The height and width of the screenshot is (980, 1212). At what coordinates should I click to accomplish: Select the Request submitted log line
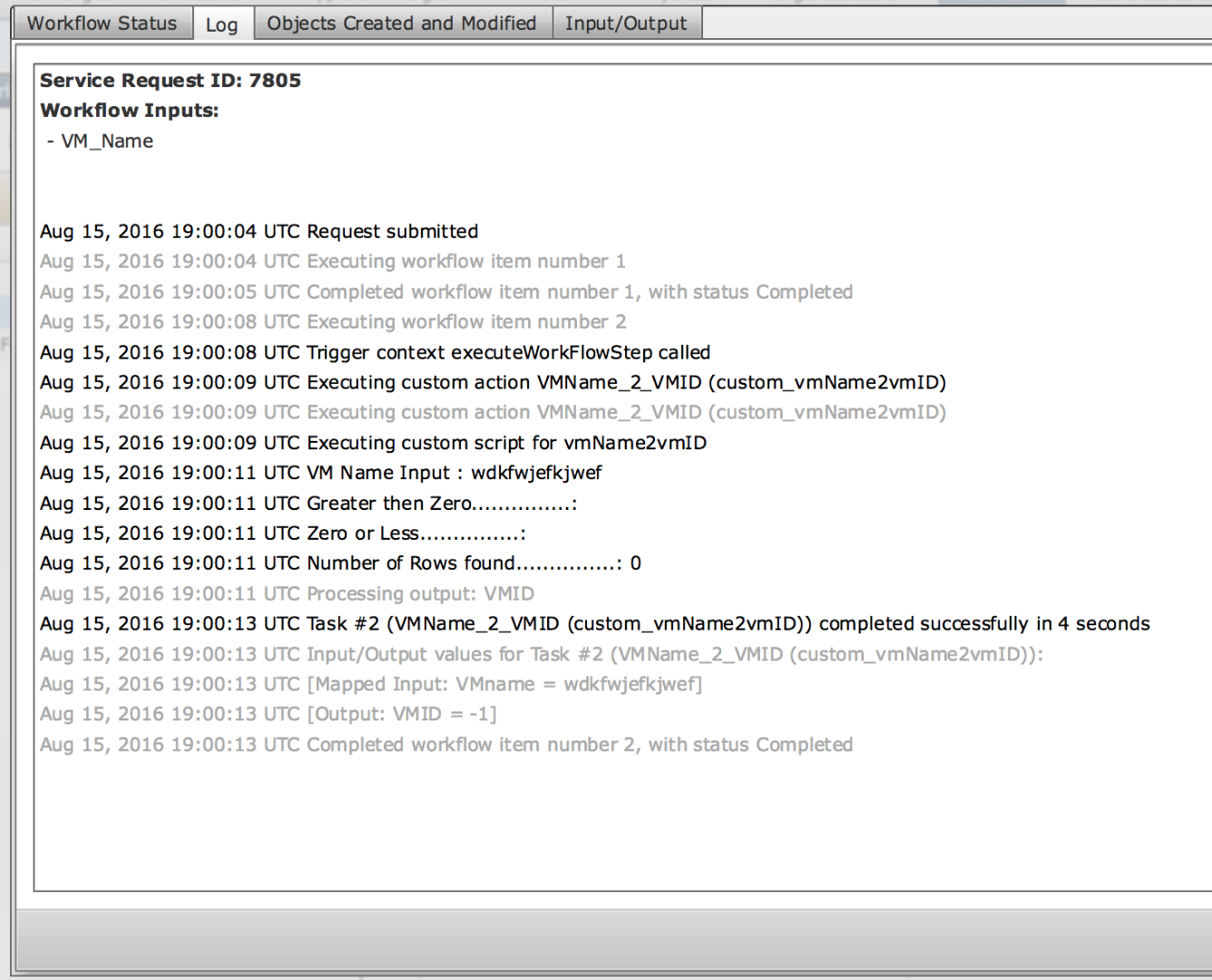[x=259, y=231]
